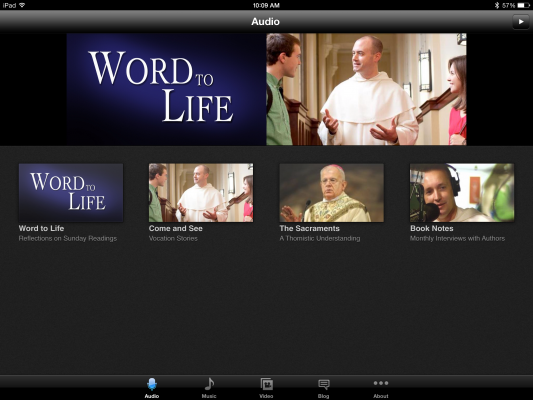Image resolution: width=533 pixels, height=400 pixels.
Task: Open the Word to Life thumbnail
Action: point(71,193)
